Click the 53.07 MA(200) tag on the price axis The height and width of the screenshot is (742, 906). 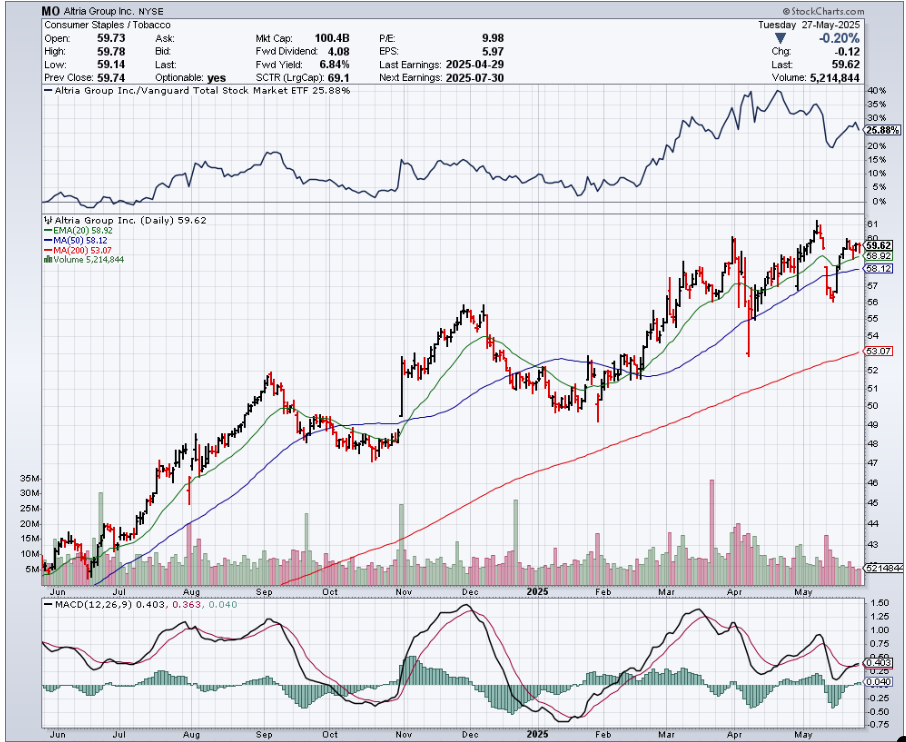tap(879, 351)
